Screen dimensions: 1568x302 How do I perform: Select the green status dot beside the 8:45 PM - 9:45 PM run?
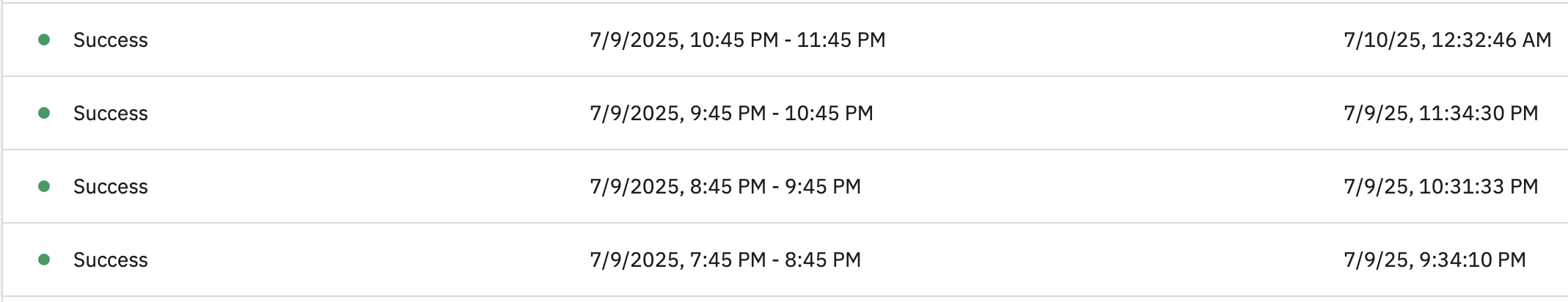(x=44, y=186)
